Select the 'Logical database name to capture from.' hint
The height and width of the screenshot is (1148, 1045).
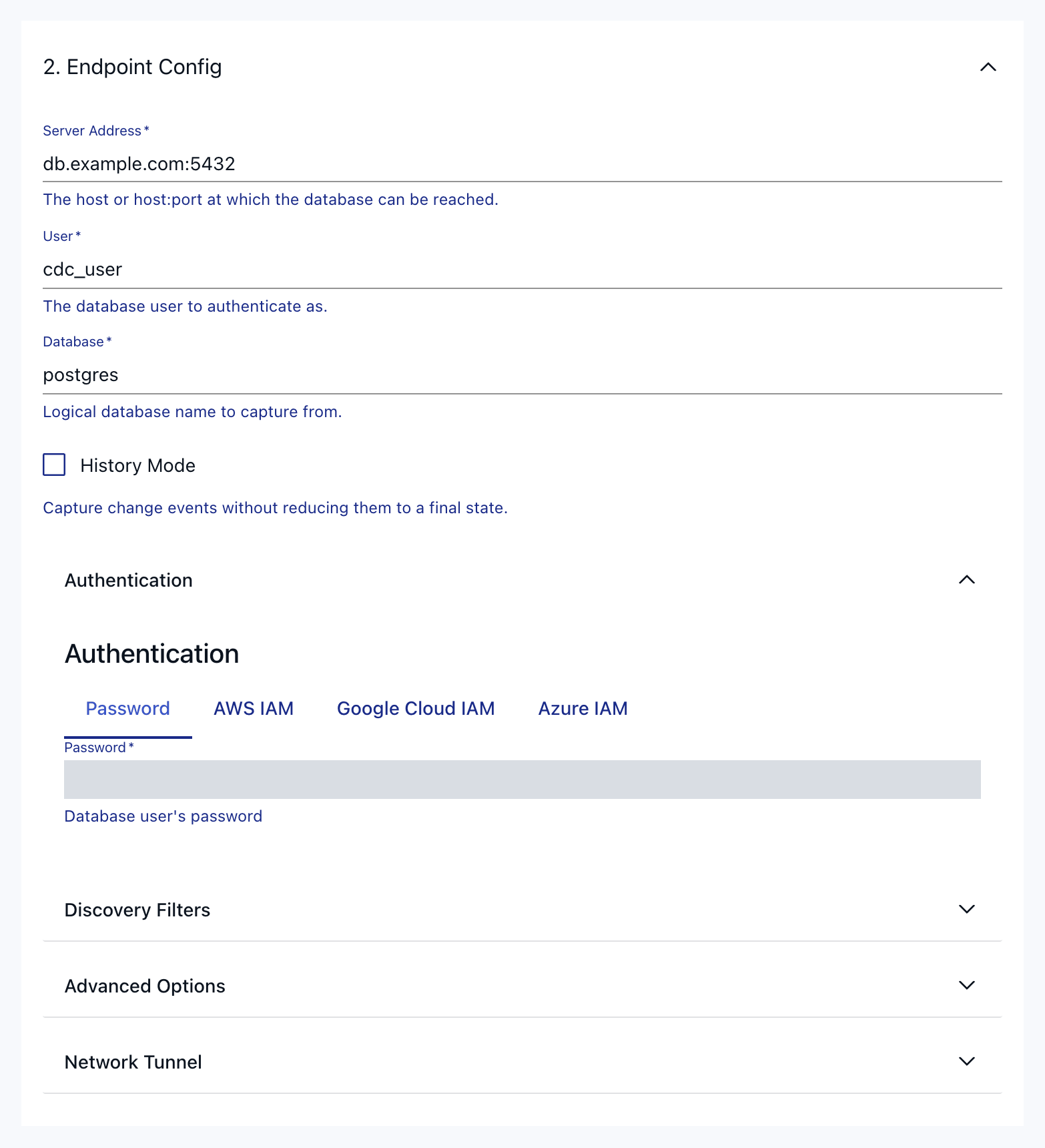pyautogui.click(x=192, y=412)
